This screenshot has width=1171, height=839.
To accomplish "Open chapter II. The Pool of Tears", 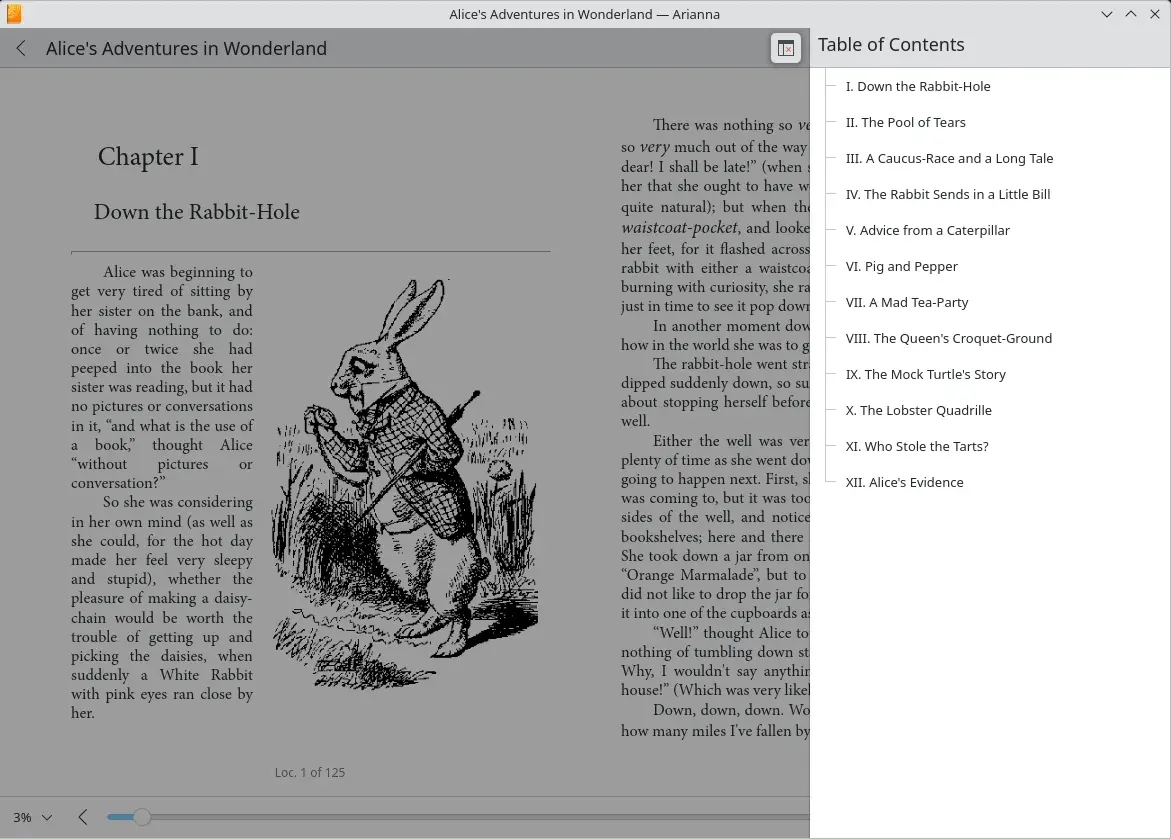I will 905,122.
